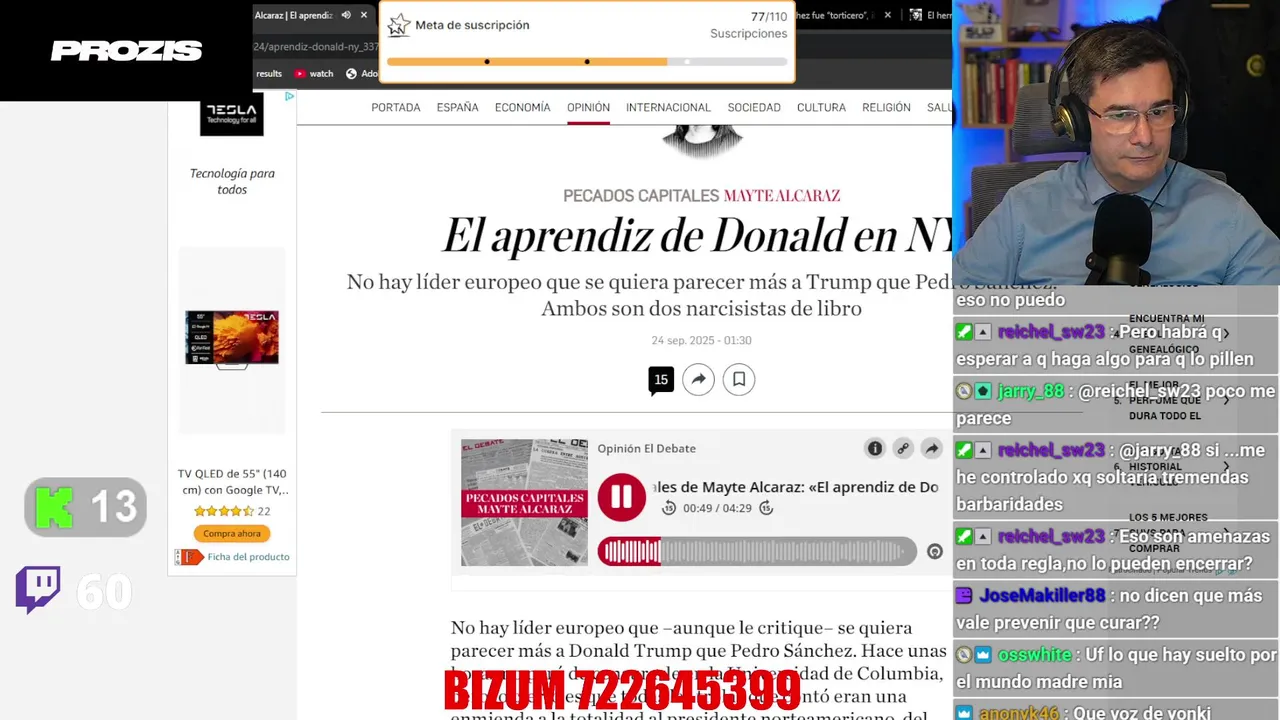Open the 'results' bookmark
This screenshot has width=1280, height=720.
click(x=269, y=73)
